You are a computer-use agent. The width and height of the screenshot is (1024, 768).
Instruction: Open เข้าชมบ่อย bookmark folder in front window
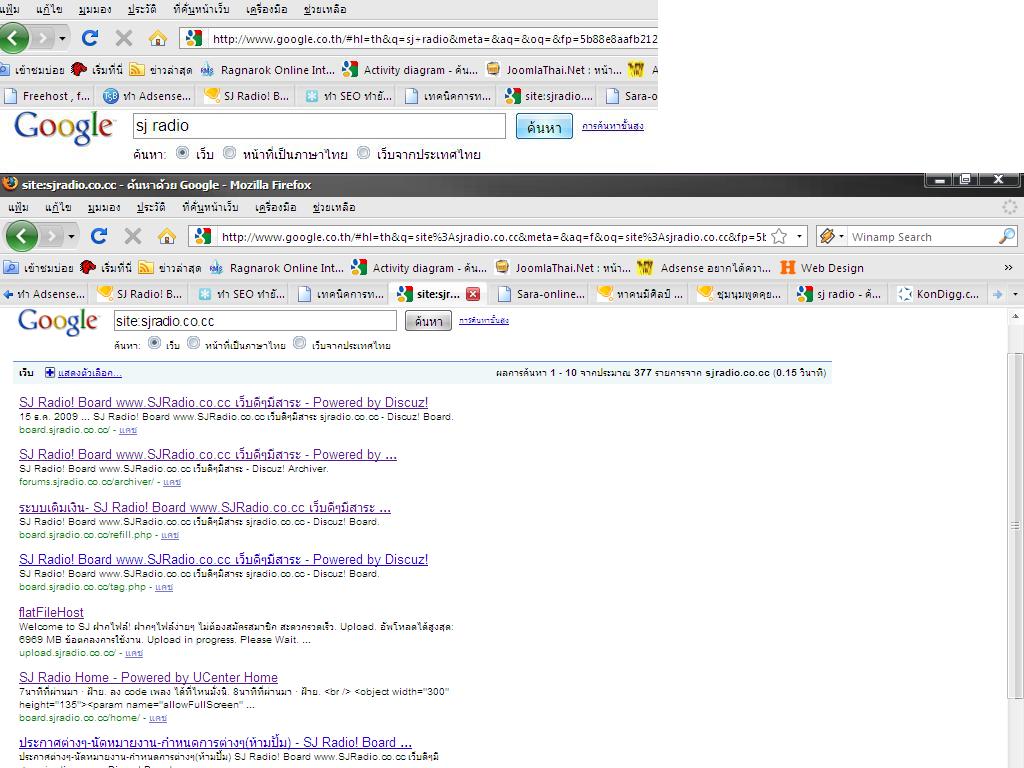point(39,268)
